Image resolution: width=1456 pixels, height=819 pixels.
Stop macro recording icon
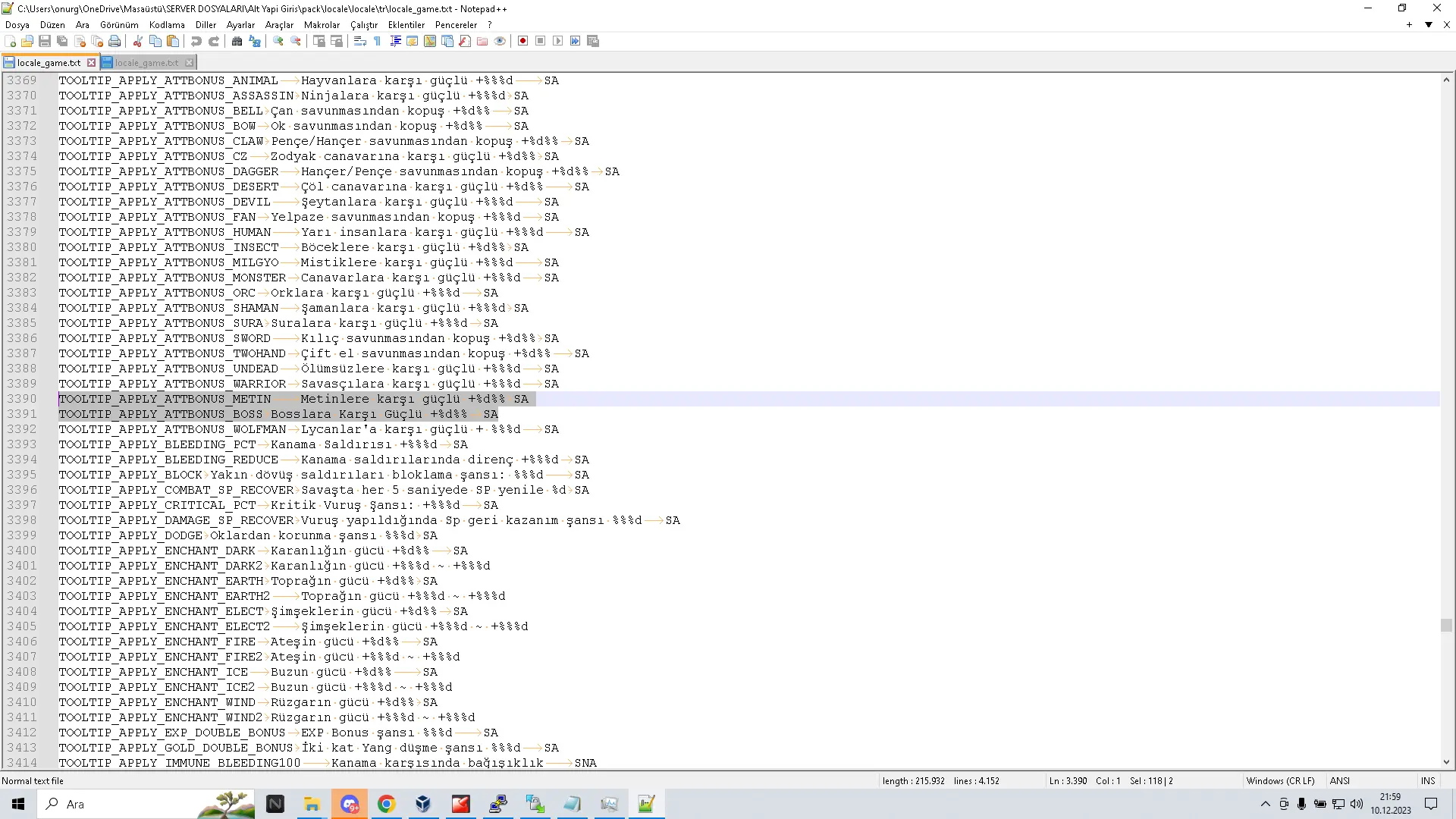[x=541, y=41]
